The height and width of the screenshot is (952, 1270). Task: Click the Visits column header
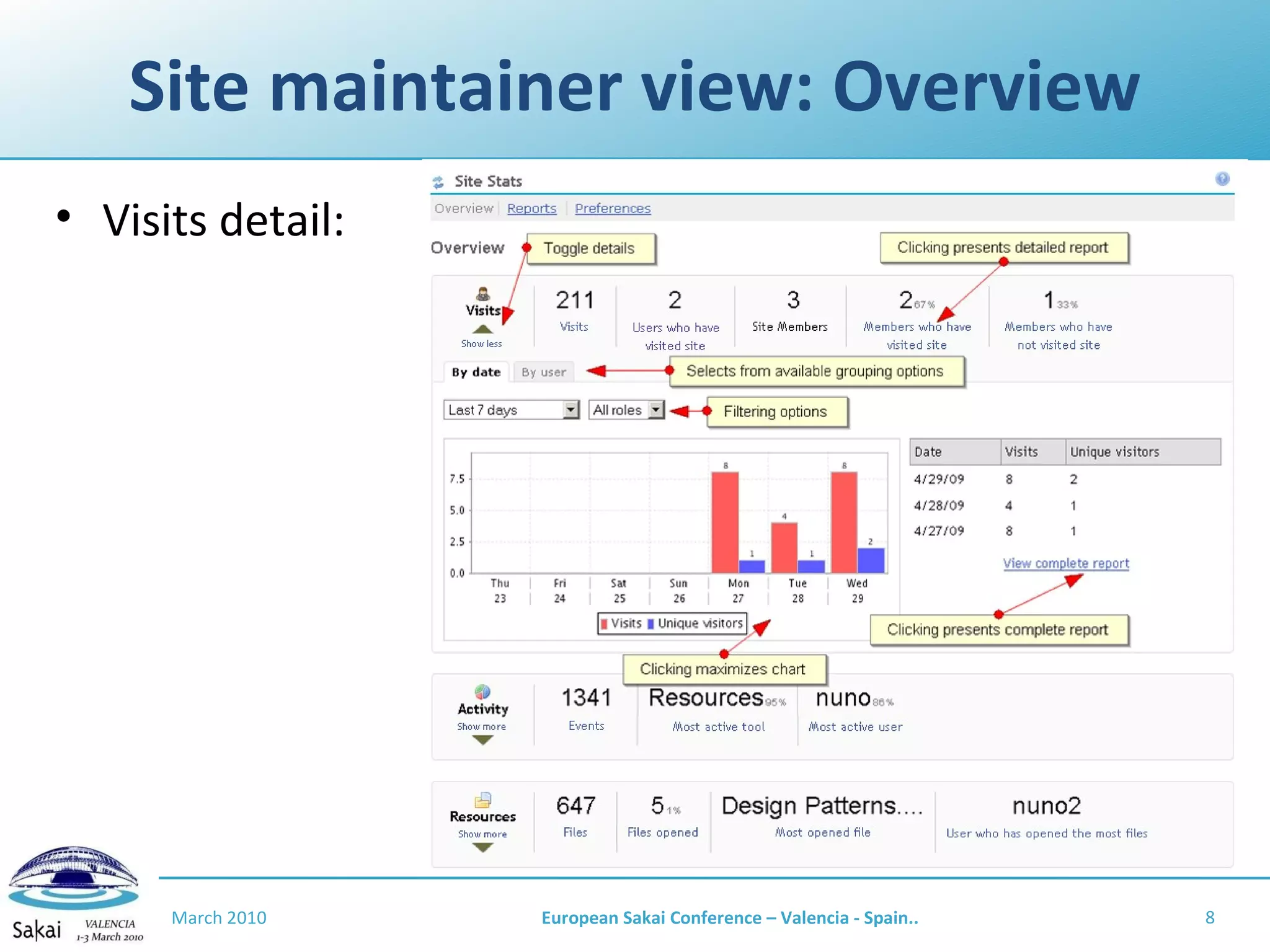tap(1033, 452)
